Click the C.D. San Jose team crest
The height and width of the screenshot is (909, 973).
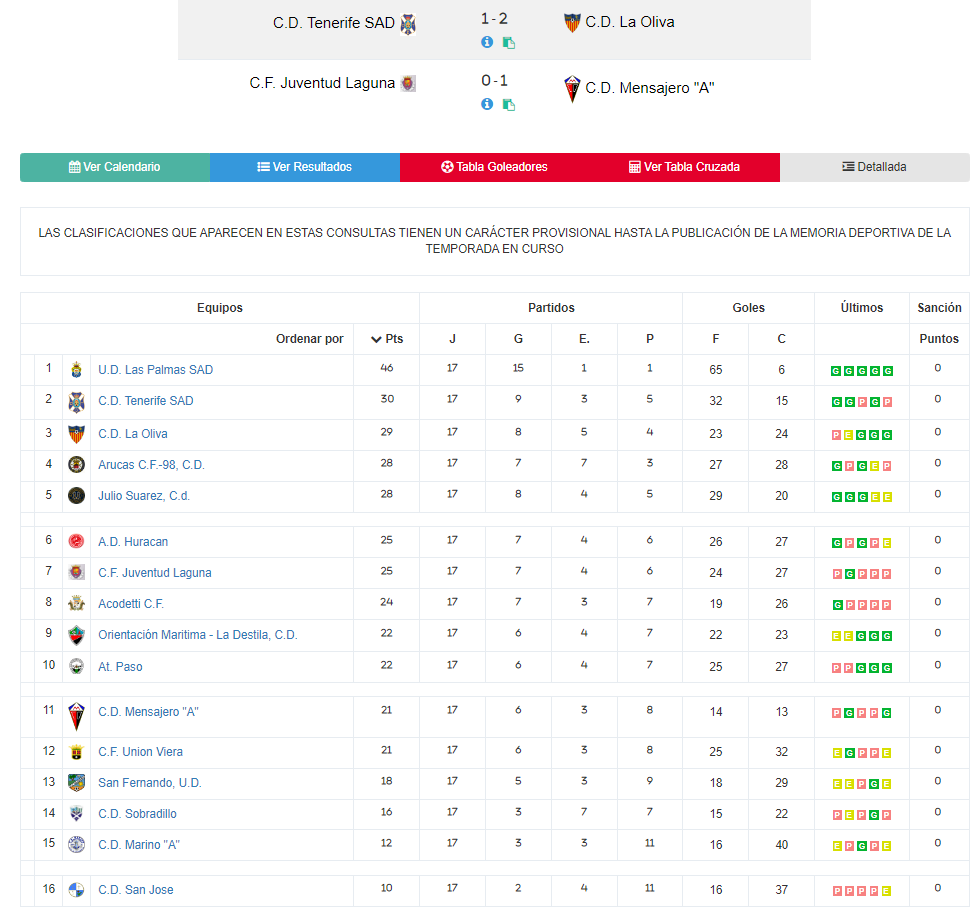[76, 890]
